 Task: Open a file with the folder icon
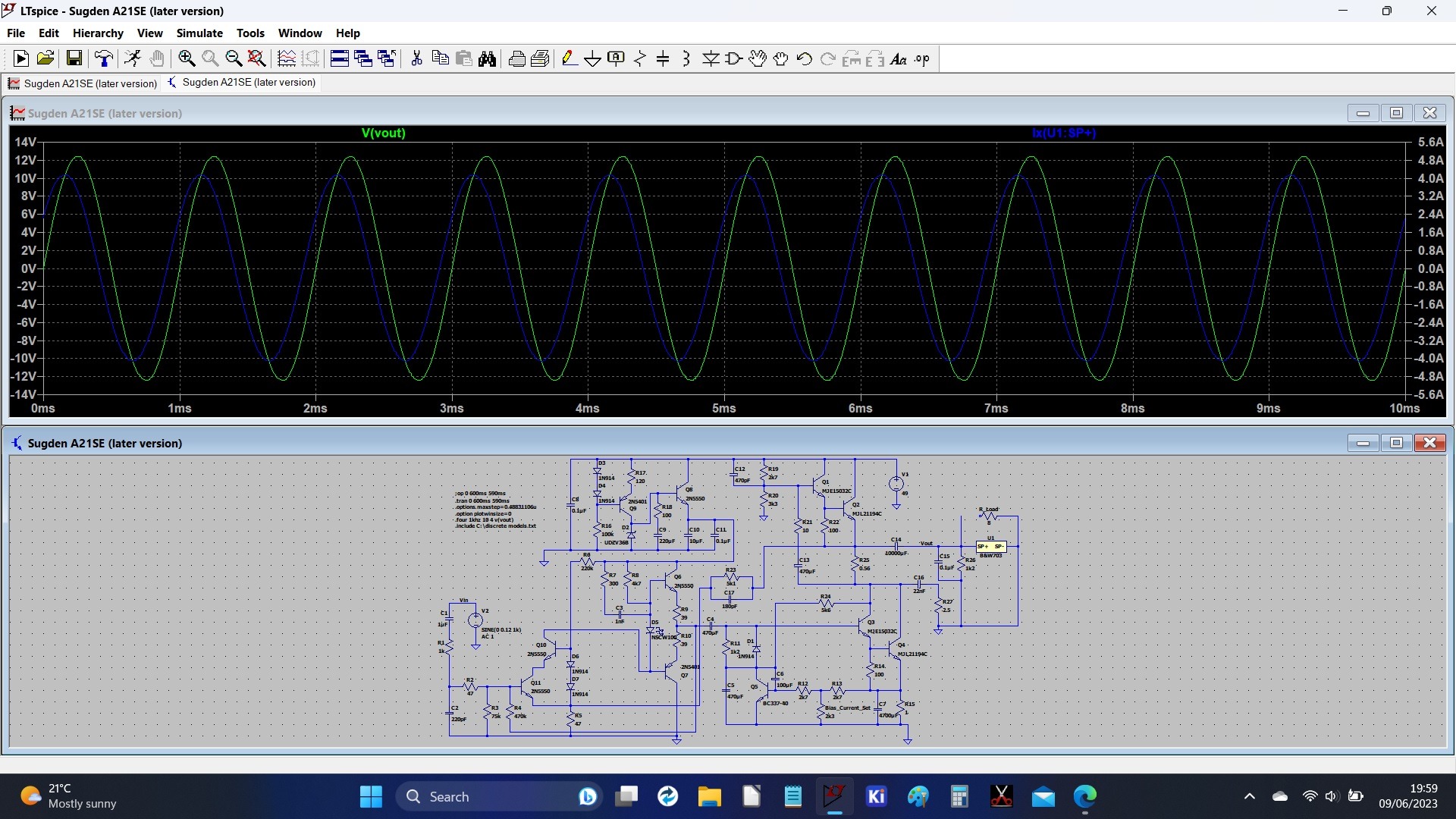coord(45,58)
